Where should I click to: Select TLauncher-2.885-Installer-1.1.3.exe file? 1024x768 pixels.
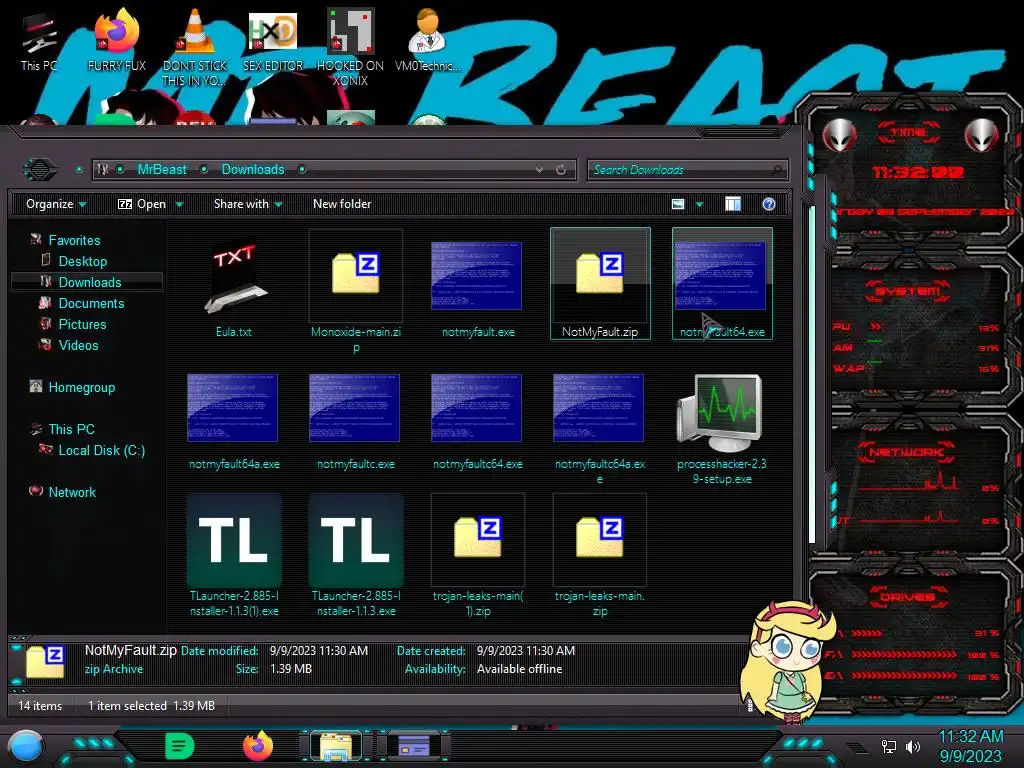click(356, 556)
